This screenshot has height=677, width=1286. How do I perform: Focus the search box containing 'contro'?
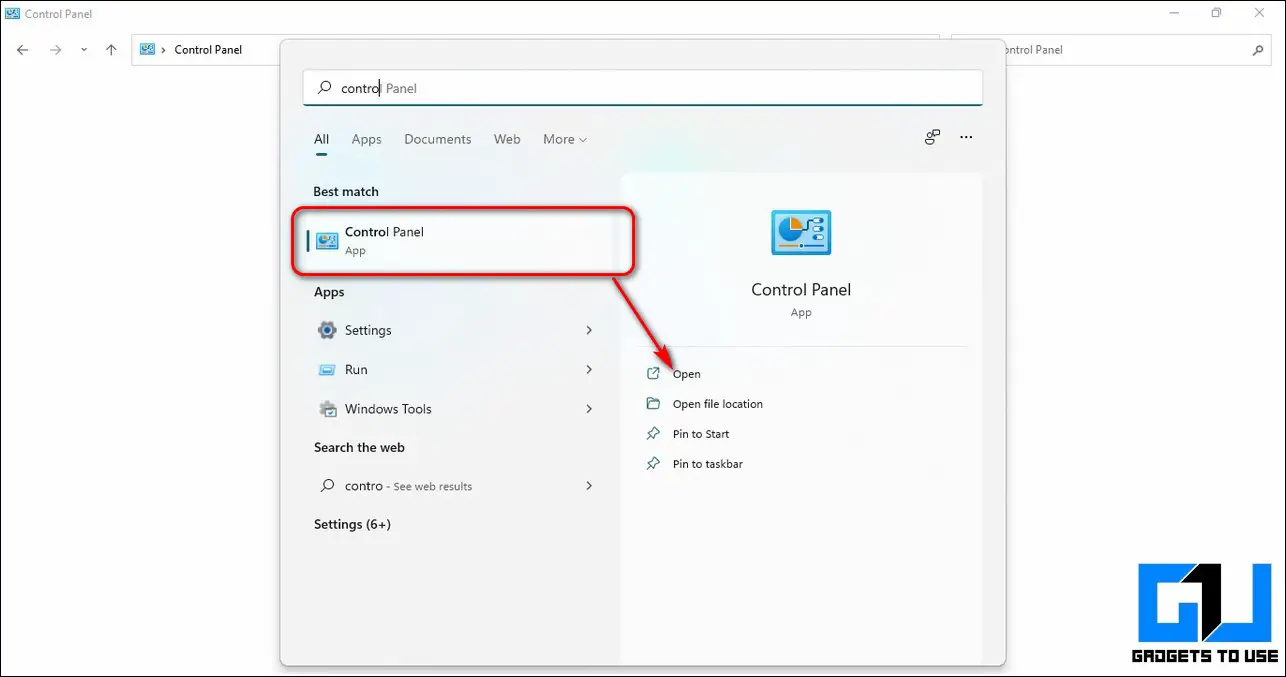click(x=643, y=88)
